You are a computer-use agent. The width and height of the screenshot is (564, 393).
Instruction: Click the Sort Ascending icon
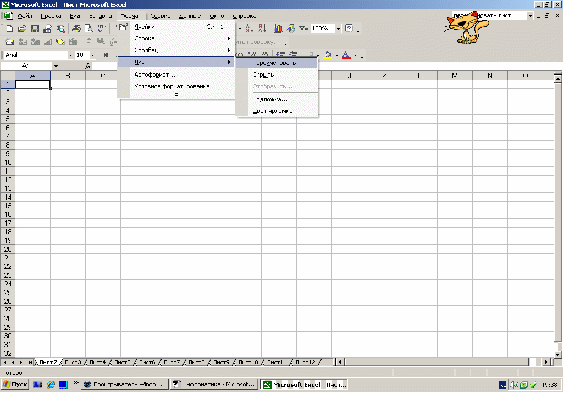249,28
